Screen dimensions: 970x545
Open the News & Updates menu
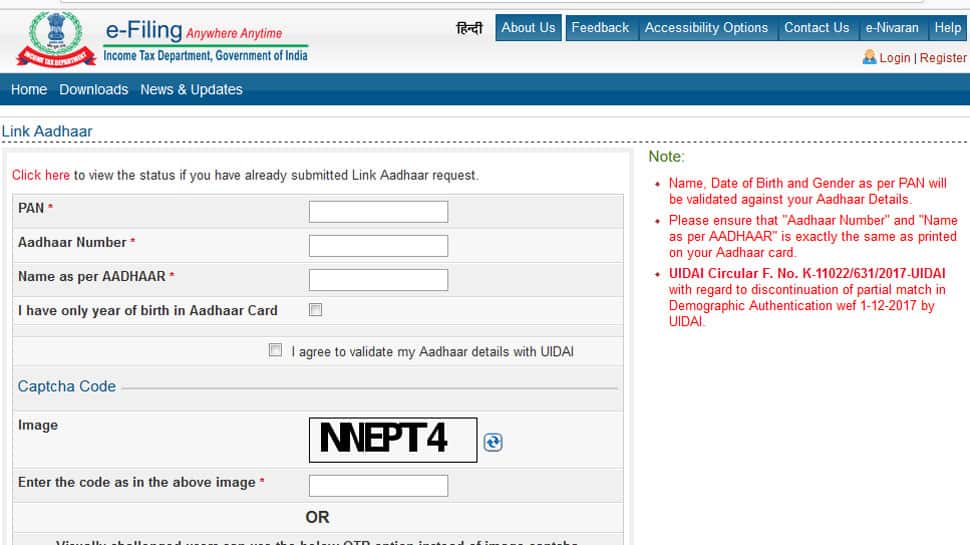point(191,90)
